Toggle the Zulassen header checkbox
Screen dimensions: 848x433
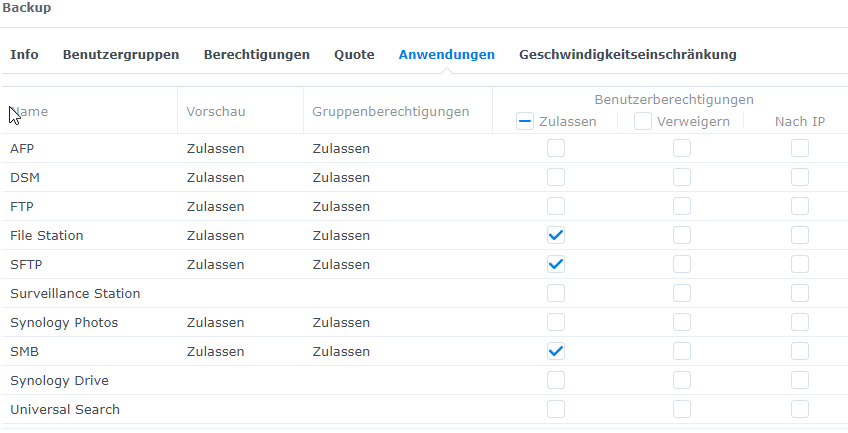[526, 121]
